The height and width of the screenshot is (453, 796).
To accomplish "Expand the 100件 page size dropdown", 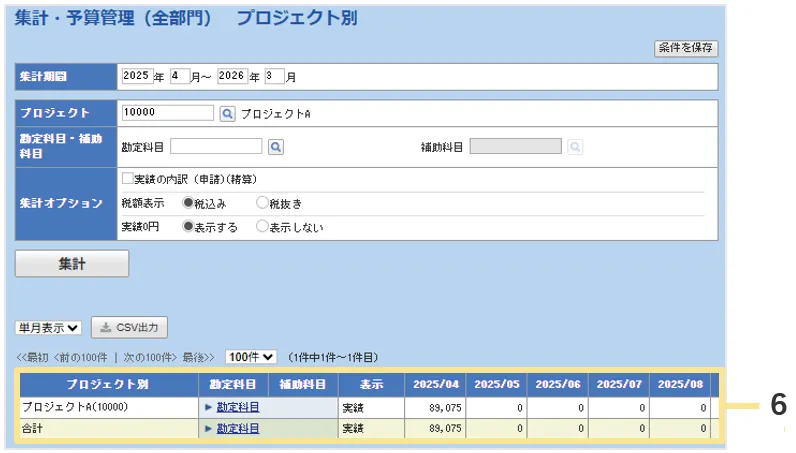I will tap(251, 357).
